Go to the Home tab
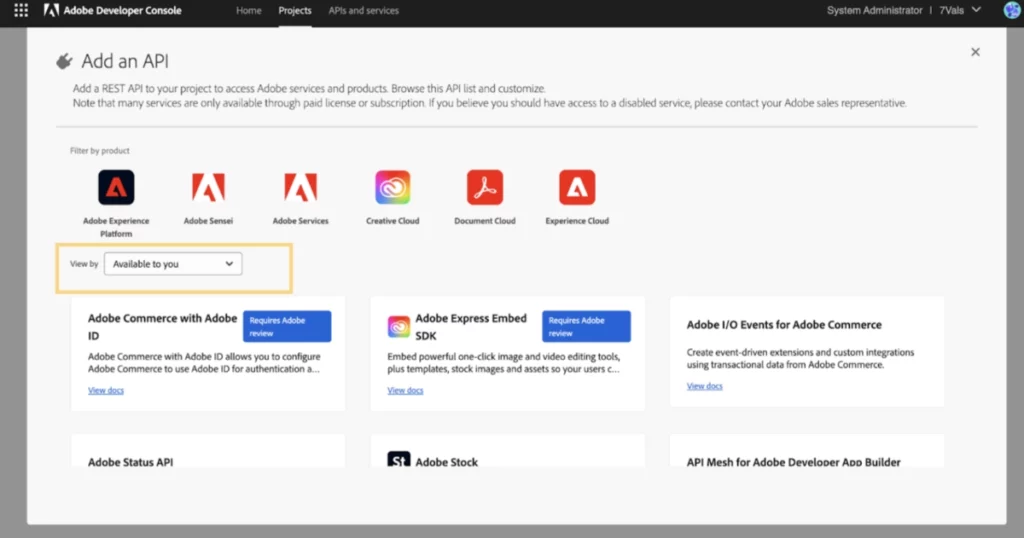1024x538 pixels. click(249, 10)
